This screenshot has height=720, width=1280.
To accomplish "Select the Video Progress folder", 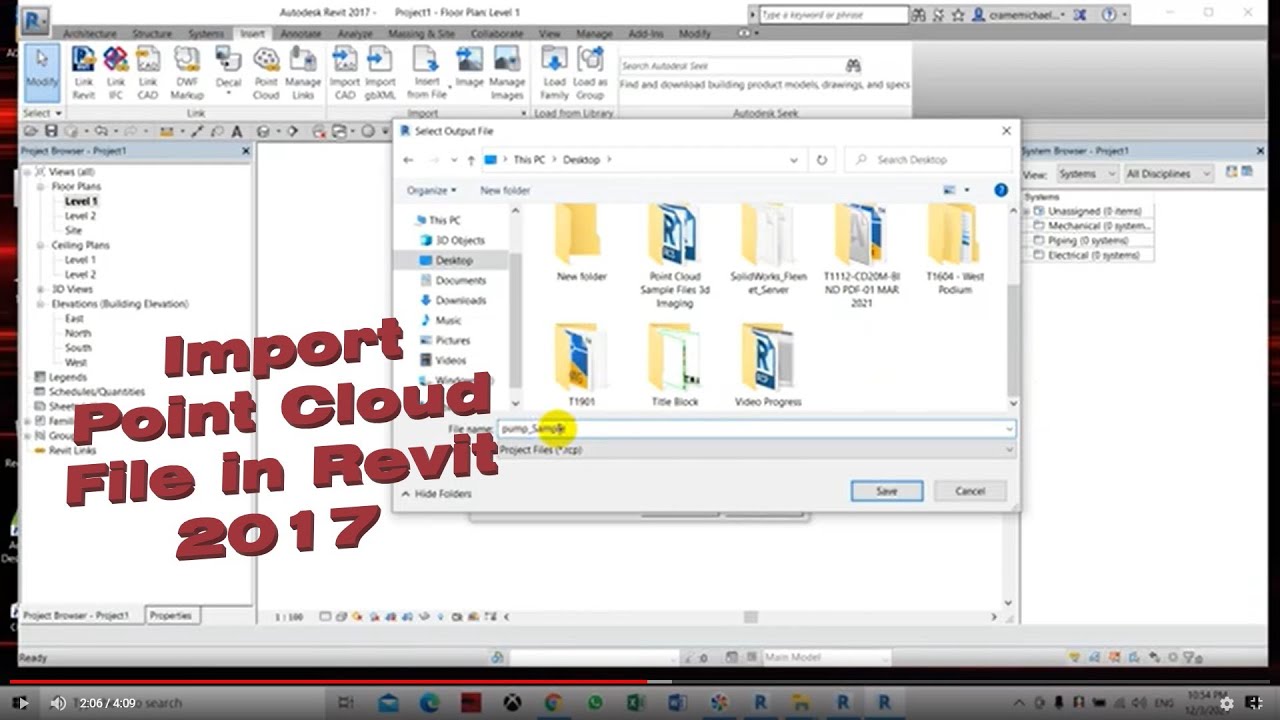I will (768, 364).
